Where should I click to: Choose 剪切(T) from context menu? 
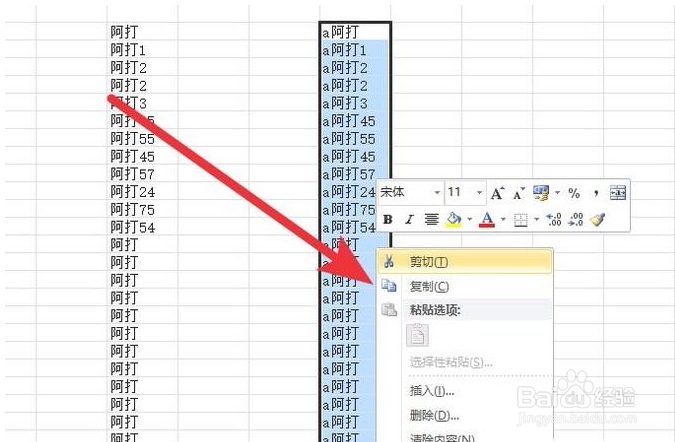tap(465, 261)
